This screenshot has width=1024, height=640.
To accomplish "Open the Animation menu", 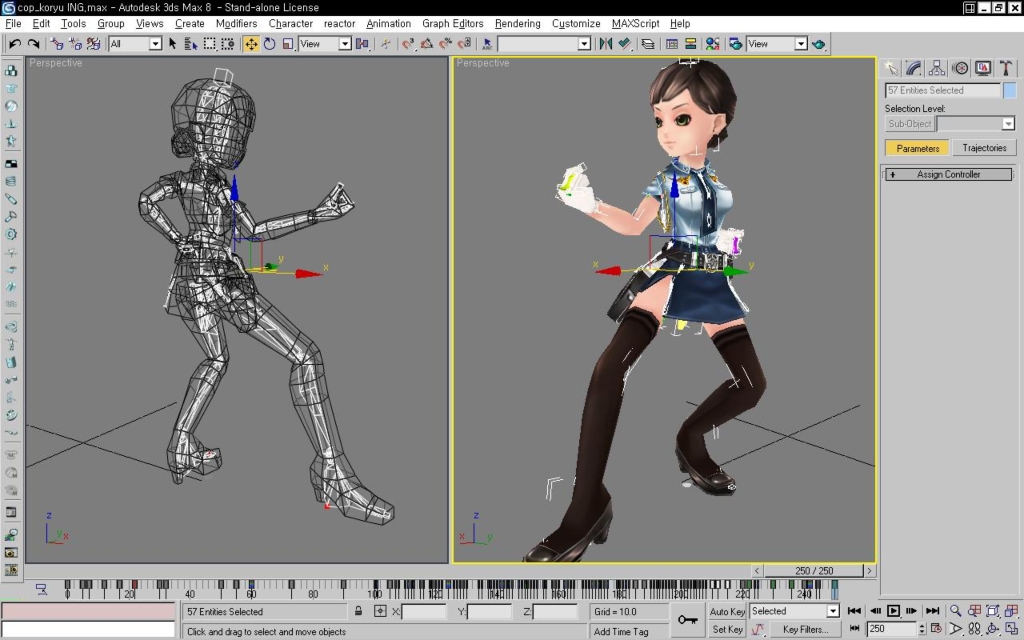I will point(389,24).
